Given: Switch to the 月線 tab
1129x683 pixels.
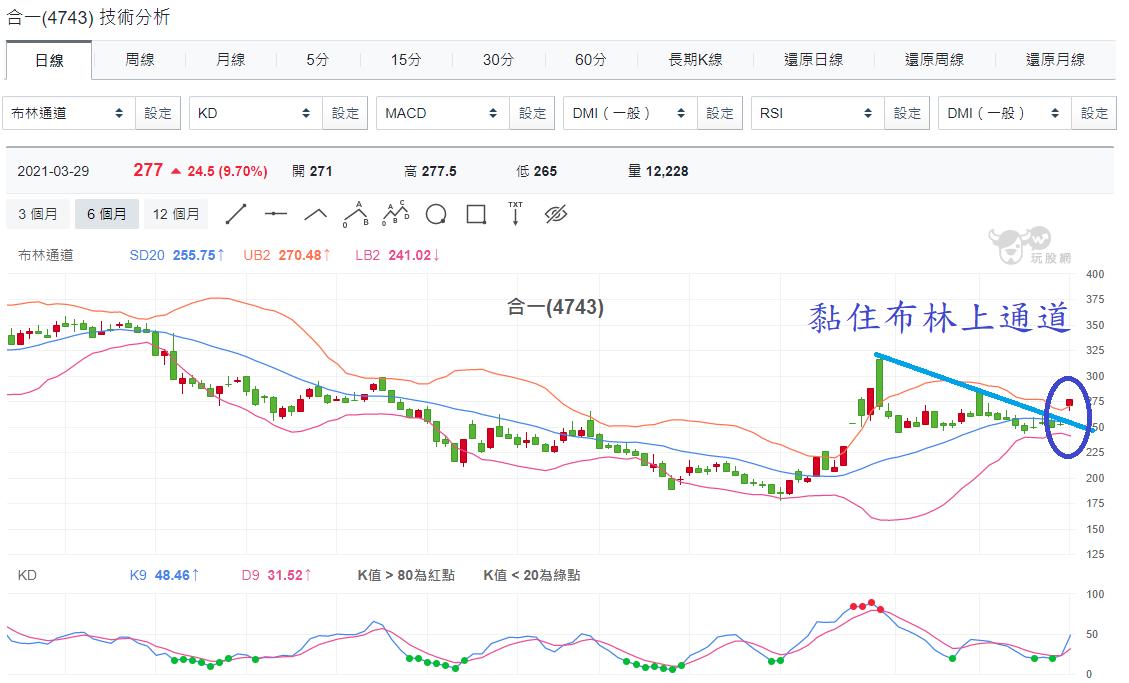Looking at the screenshot, I should coord(230,60).
